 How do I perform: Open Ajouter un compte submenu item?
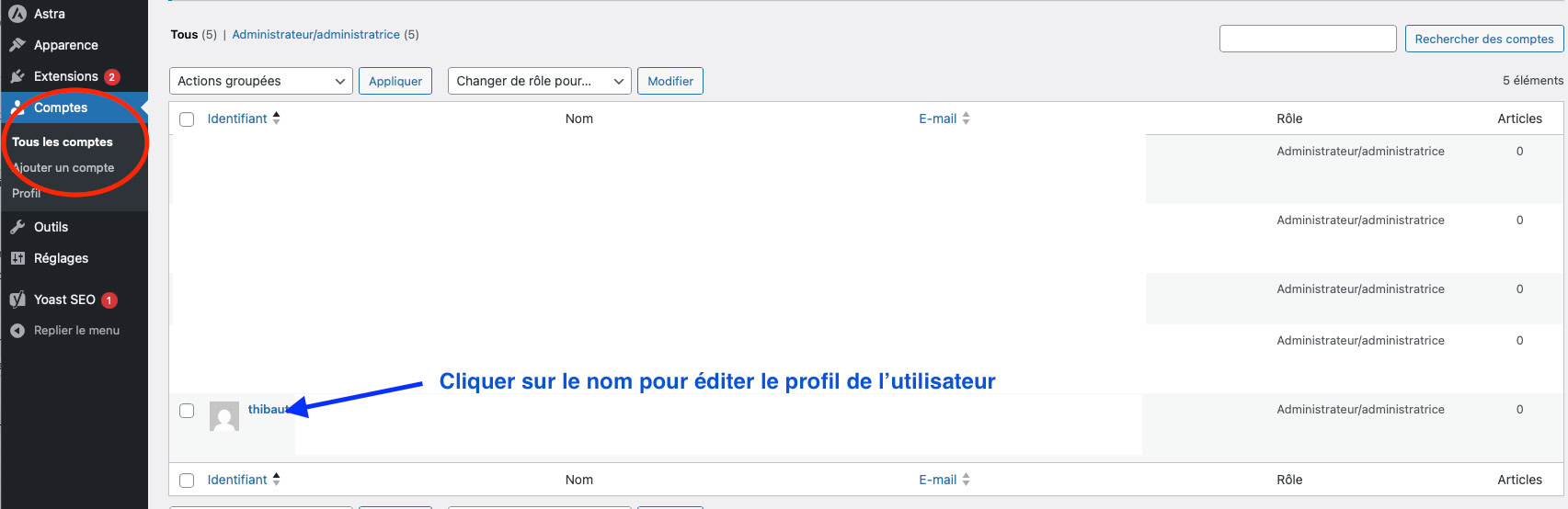(64, 168)
